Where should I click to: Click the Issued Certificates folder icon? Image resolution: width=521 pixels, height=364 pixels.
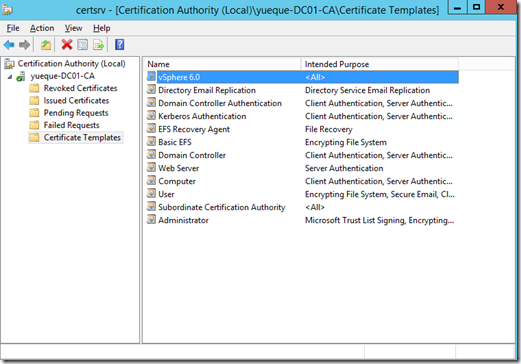click(x=34, y=101)
